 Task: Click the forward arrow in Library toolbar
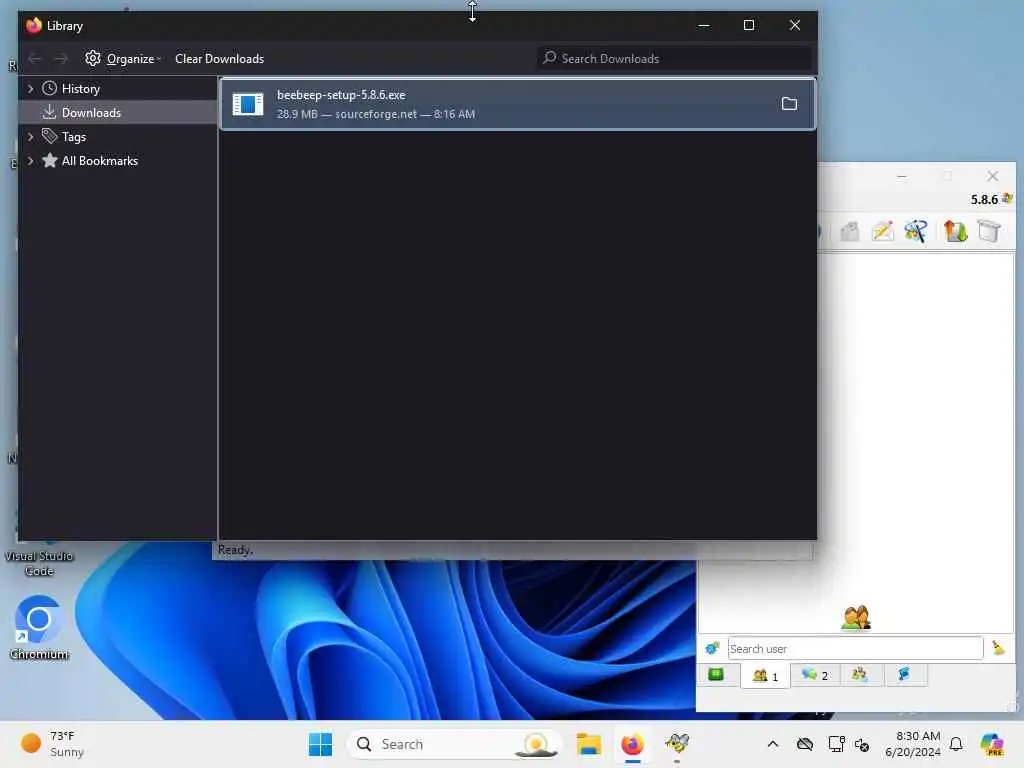[61, 59]
